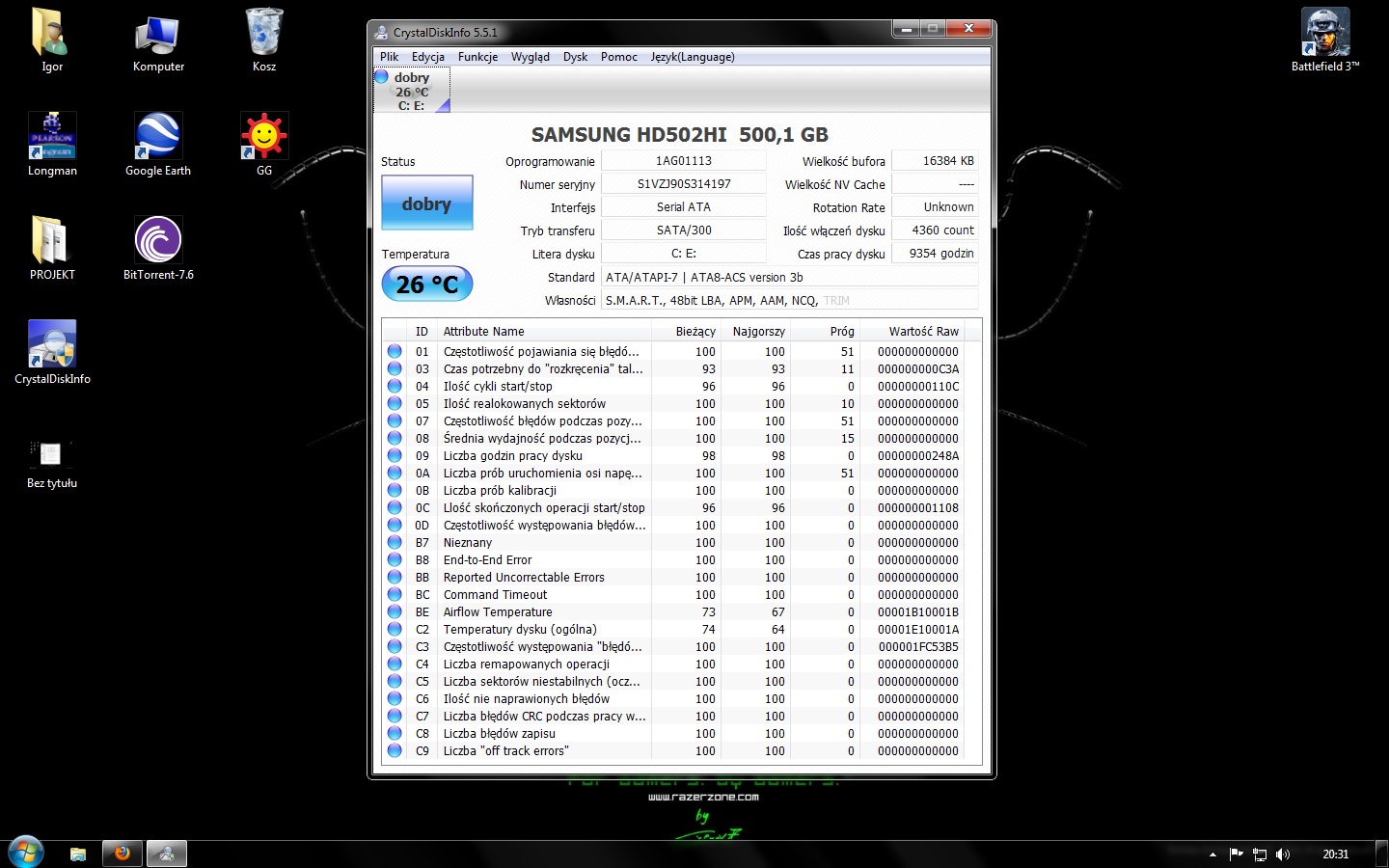This screenshot has width=1389, height=868.
Task: Click the standard field 'ATA/ATAPI-7 | ATA8-ACS version 3b'
Action: 790,277
